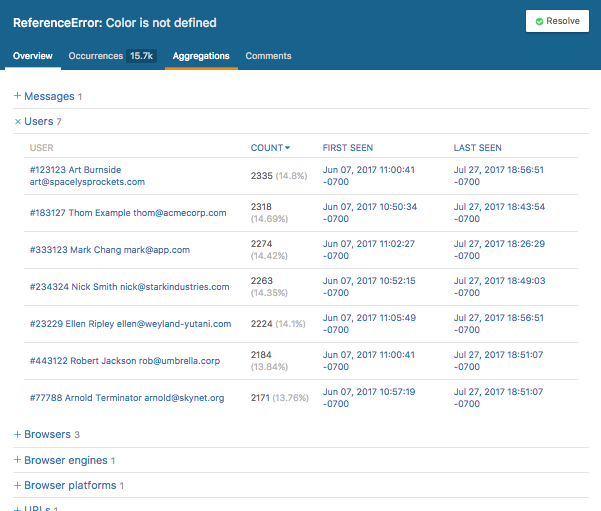Sort by the LAST SEEN column header

point(478,148)
